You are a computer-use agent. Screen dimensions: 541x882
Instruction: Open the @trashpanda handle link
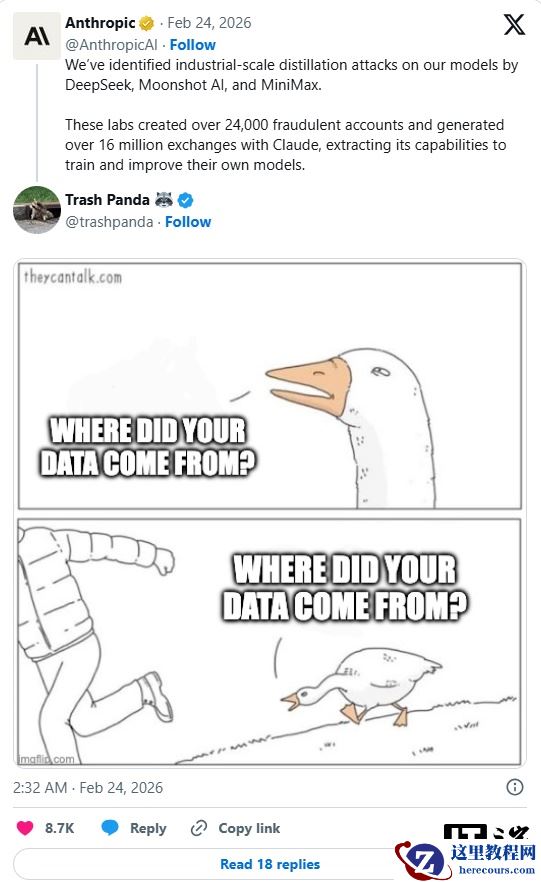pyautogui.click(x=109, y=222)
